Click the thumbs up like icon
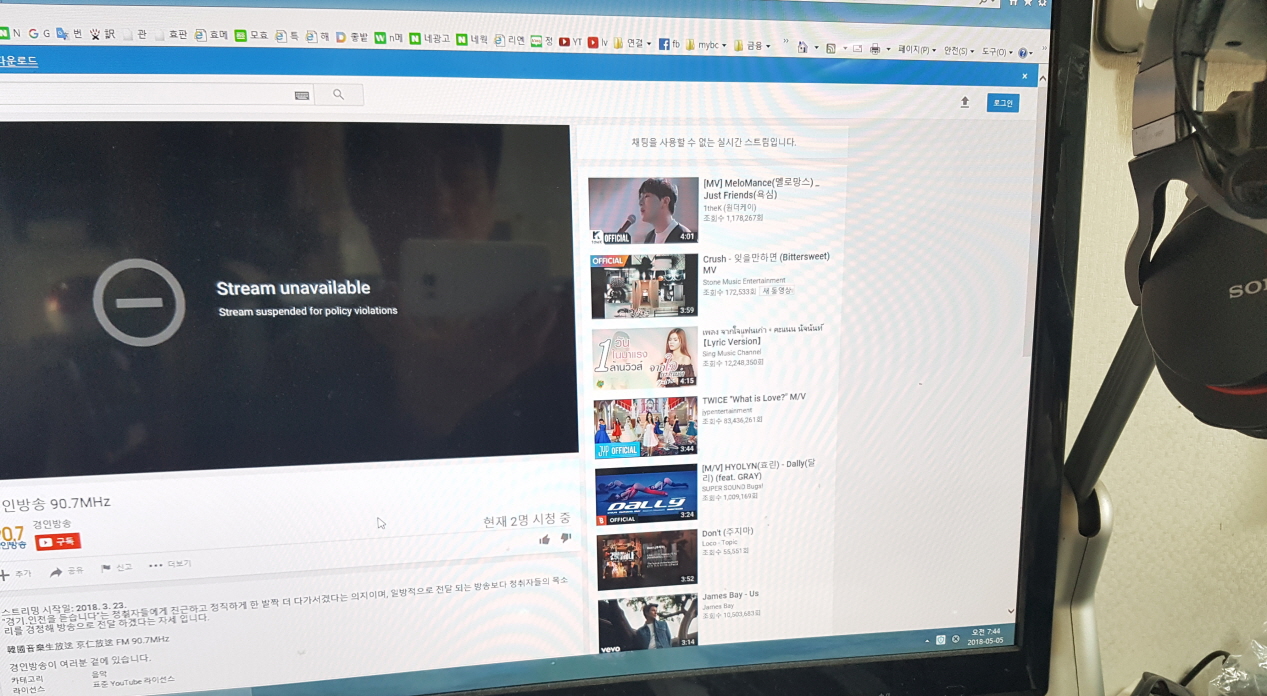Screen dimensions: 1267x696 544,540
